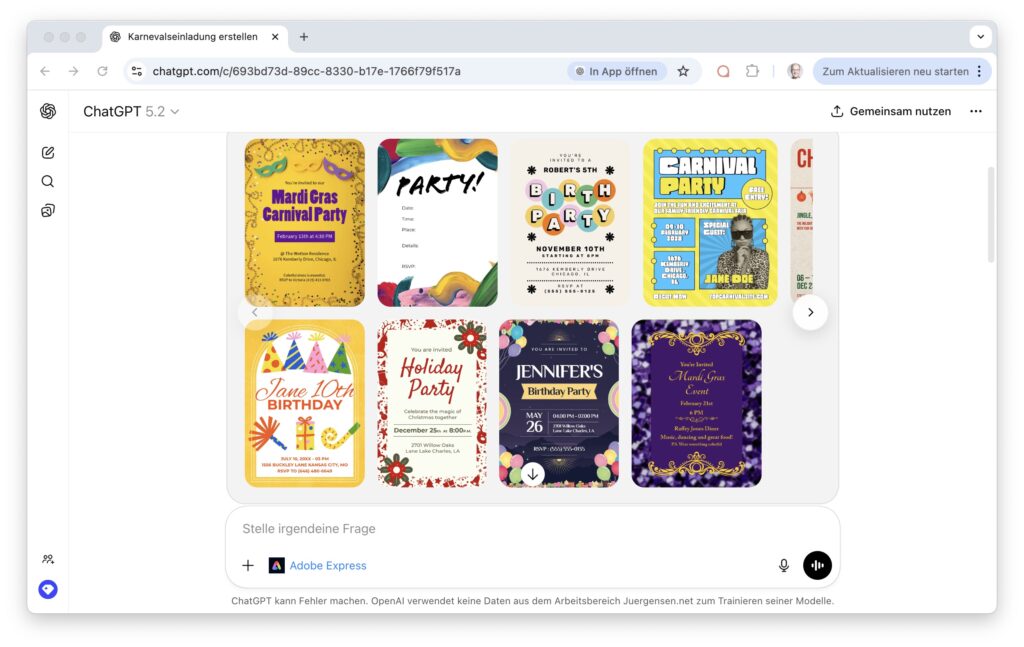Image resolution: width=1024 pixels, height=647 pixels.
Task: Open the library images icon in the sidebar
Action: (48, 211)
